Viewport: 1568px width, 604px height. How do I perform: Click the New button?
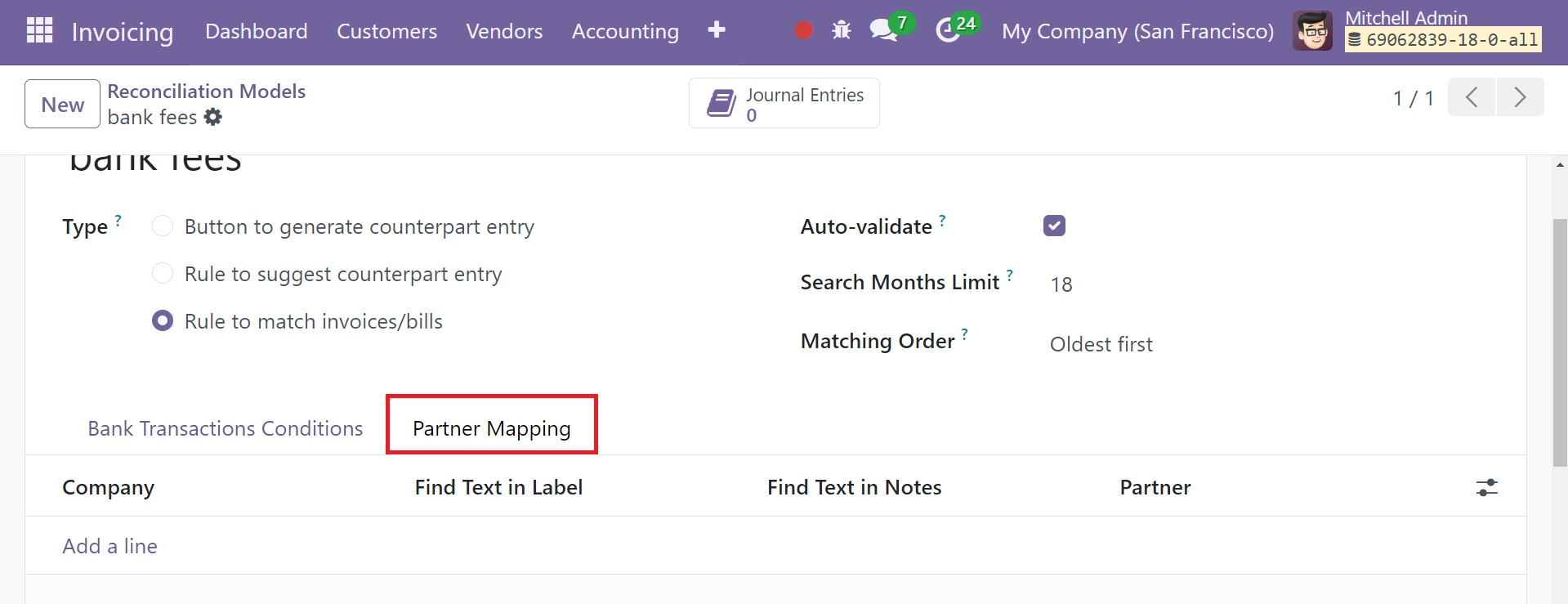click(x=63, y=104)
